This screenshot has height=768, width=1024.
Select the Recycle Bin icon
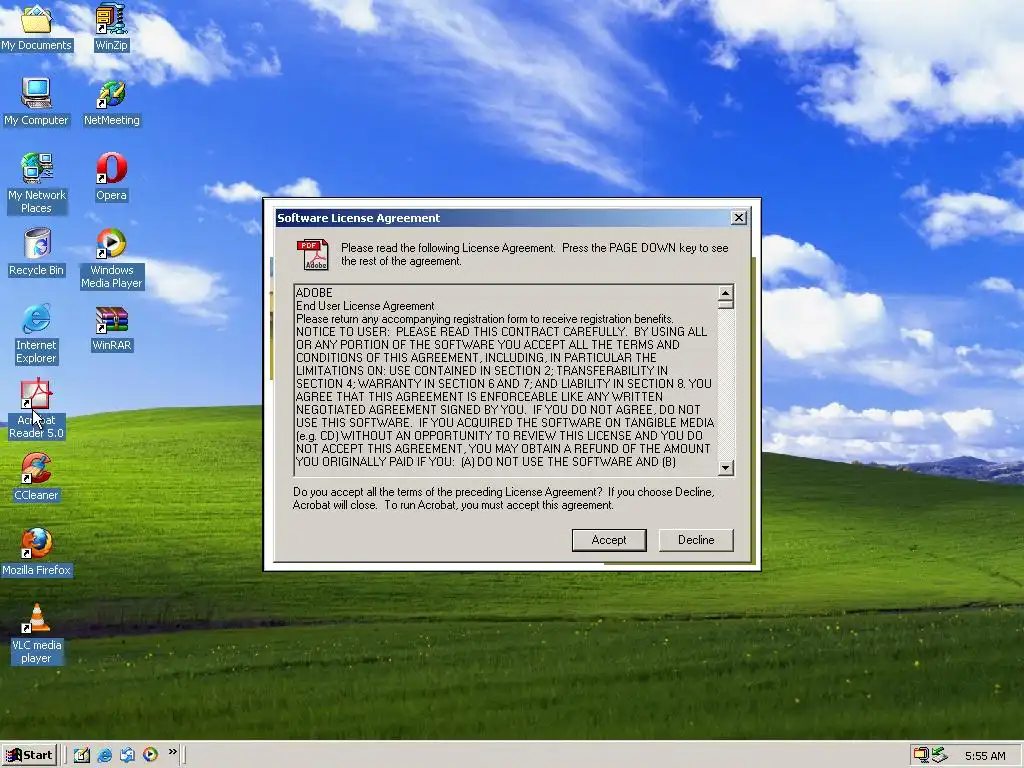click(x=36, y=252)
